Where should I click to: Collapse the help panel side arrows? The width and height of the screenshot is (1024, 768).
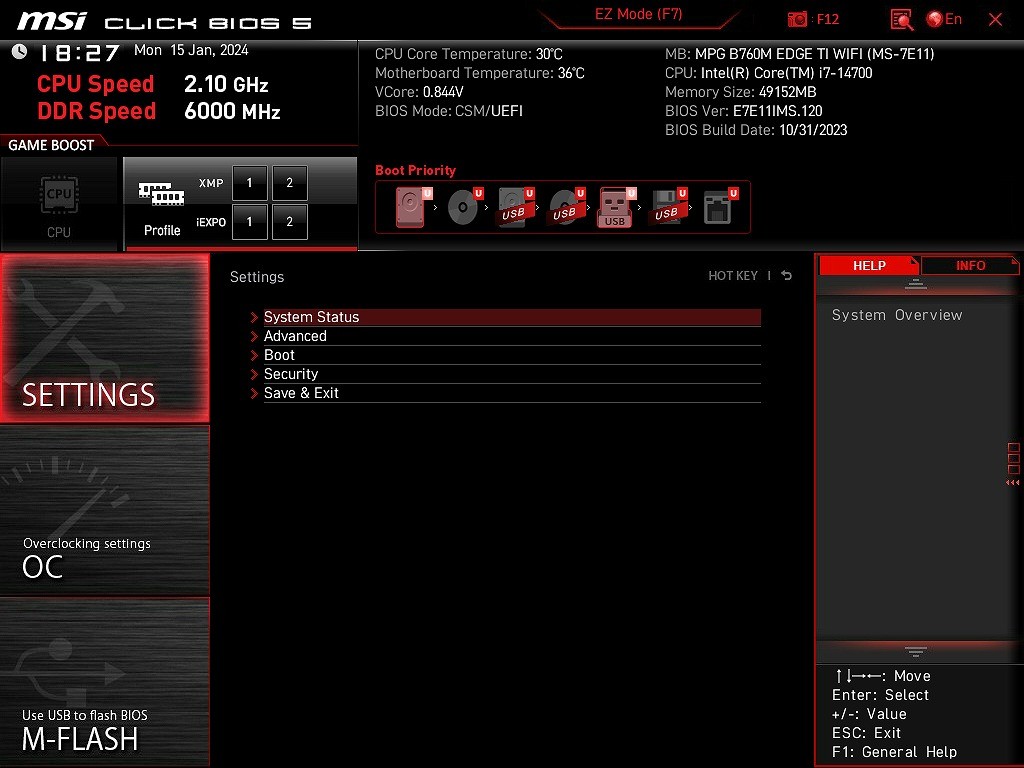1012,483
